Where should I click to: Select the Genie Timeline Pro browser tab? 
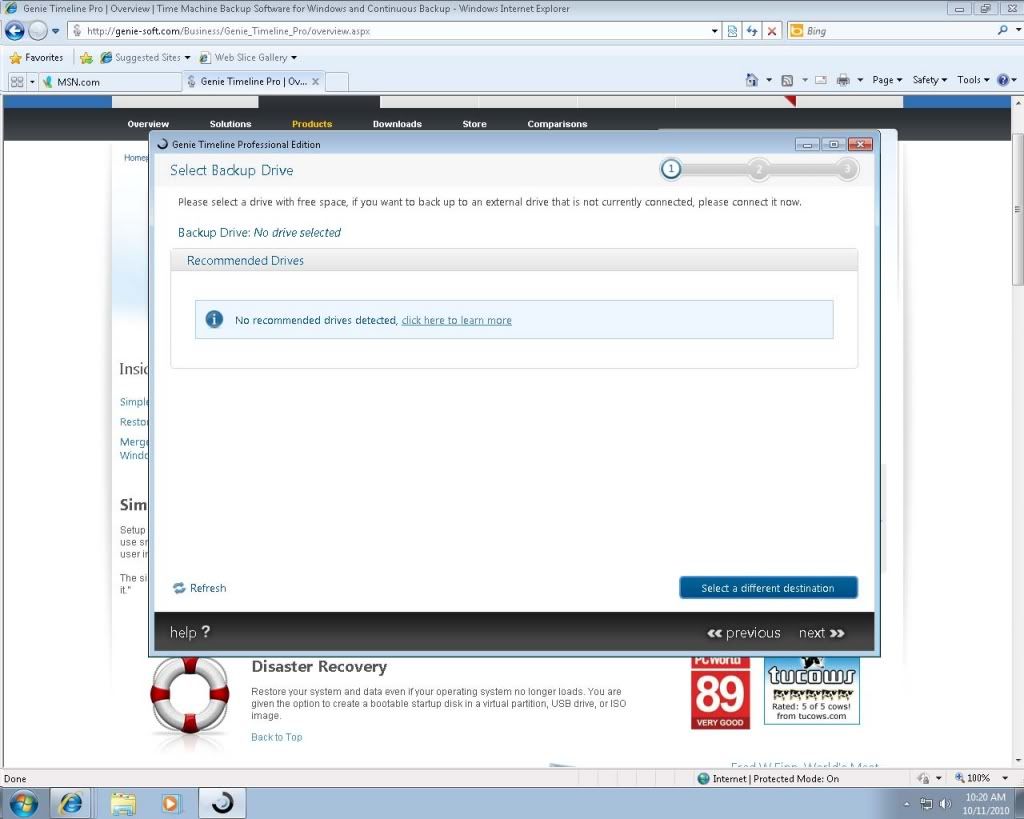pyautogui.click(x=253, y=82)
